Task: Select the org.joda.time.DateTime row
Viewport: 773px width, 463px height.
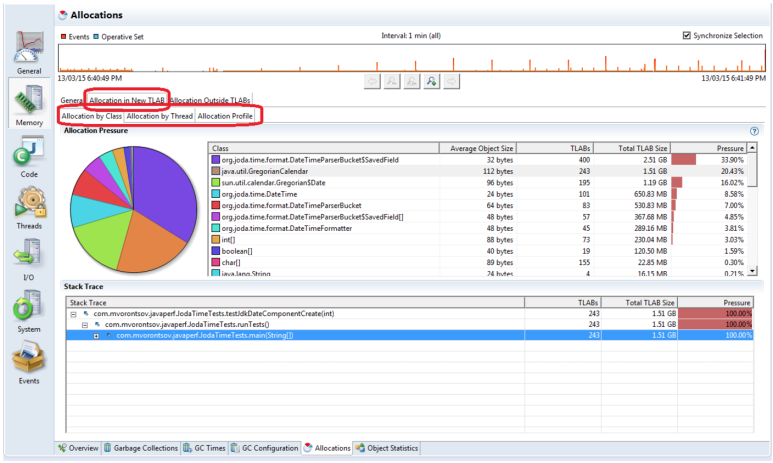Action: [478, 194]
